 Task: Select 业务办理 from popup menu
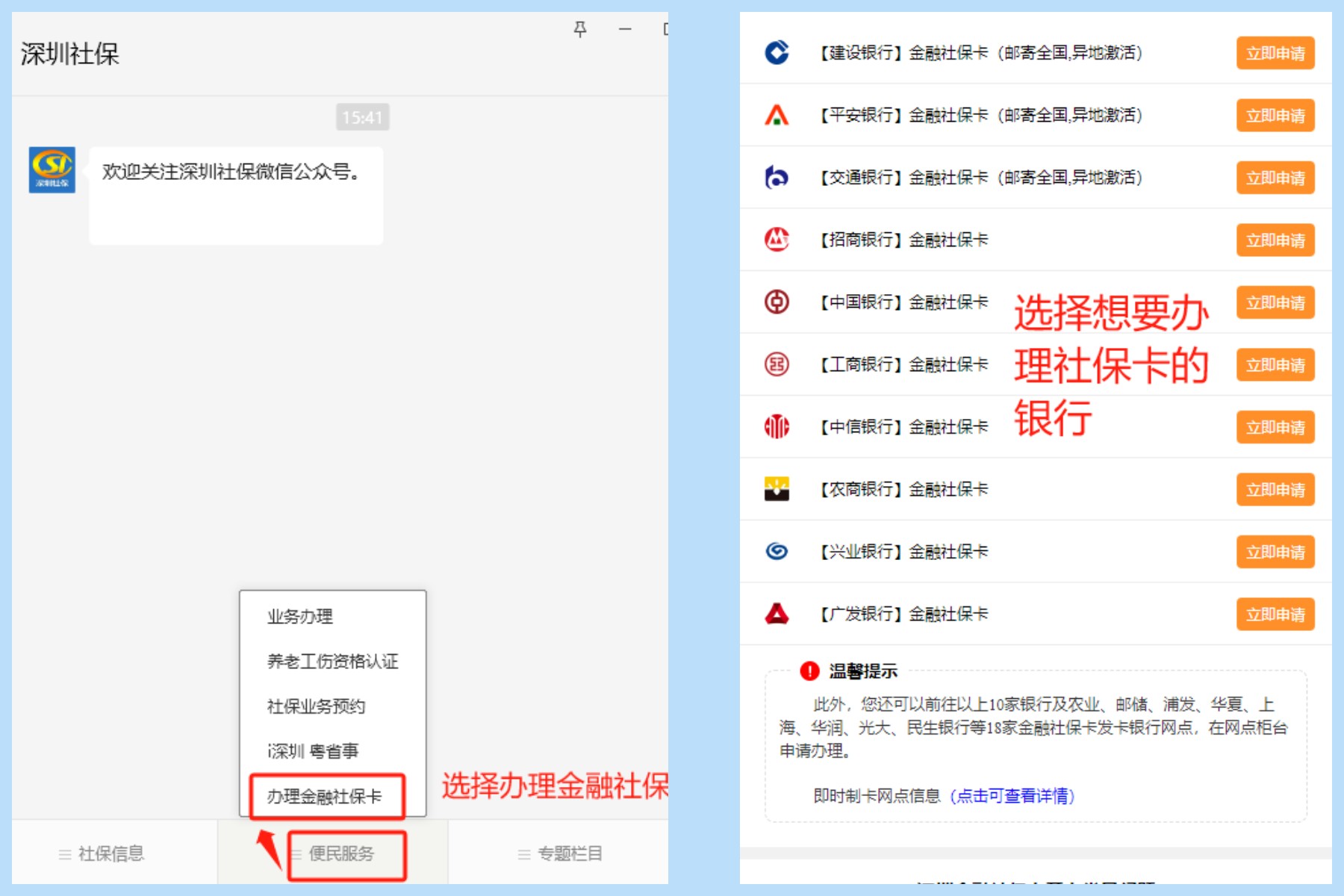point(300,617)
